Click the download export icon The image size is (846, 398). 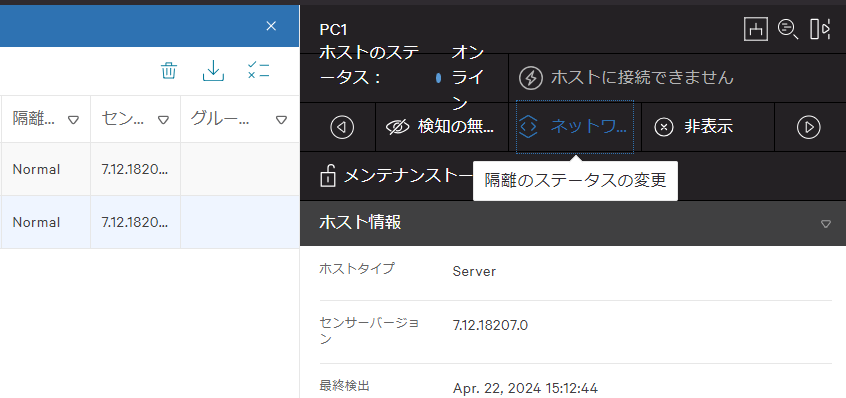point(213,71)
